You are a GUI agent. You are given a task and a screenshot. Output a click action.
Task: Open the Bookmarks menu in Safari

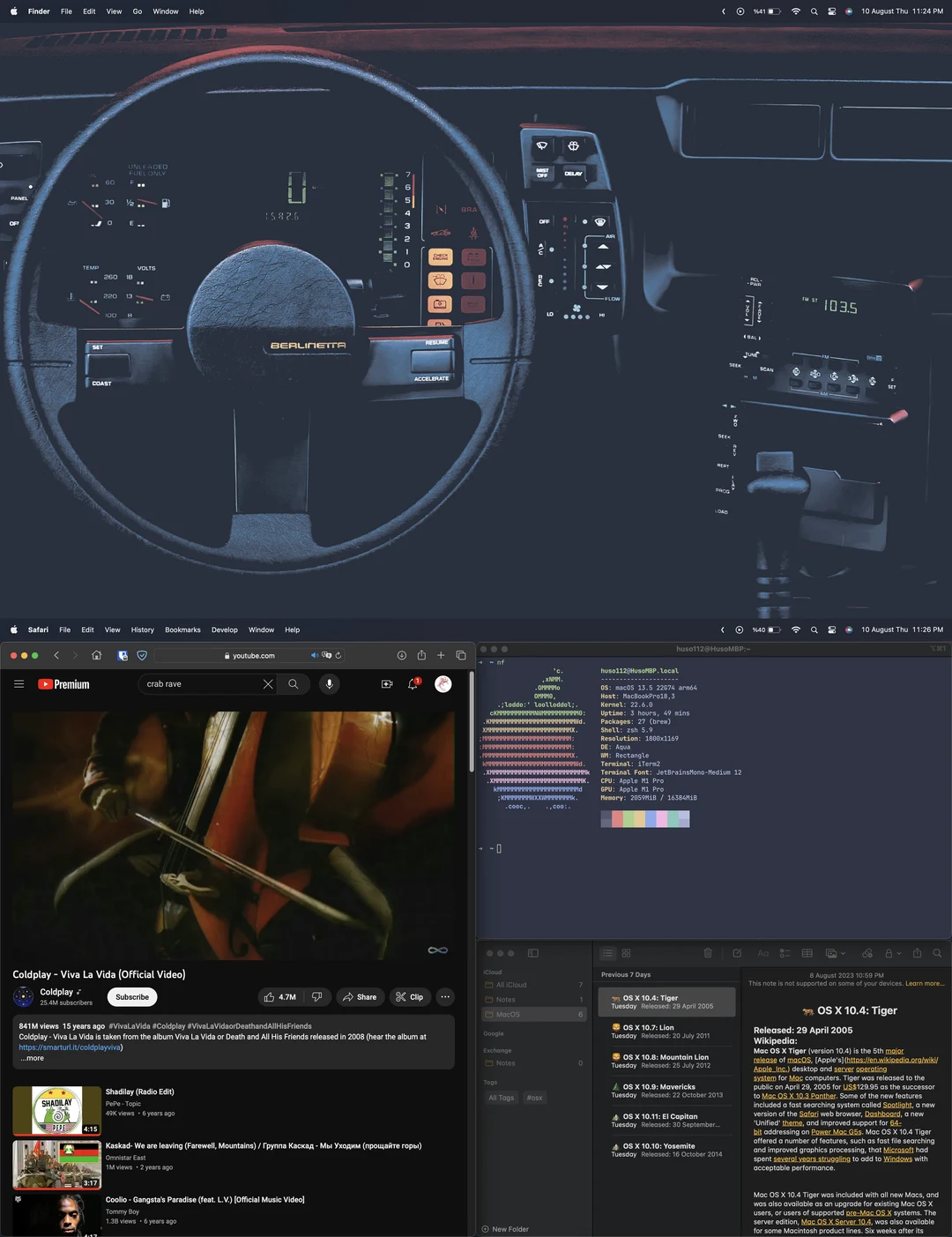coord(182,630)
